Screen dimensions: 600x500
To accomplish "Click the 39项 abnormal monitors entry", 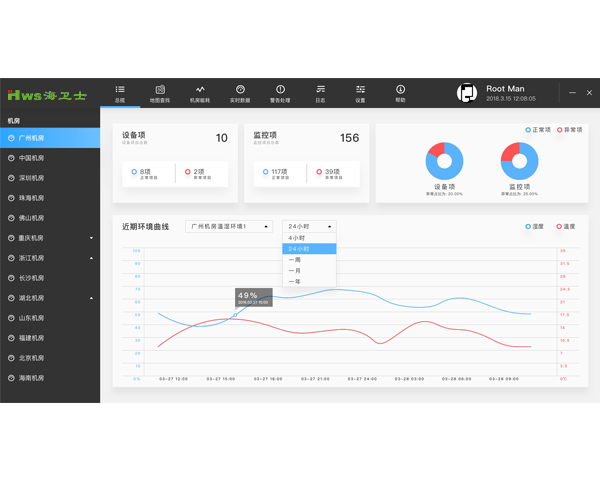I will click(x=329, y=174).
